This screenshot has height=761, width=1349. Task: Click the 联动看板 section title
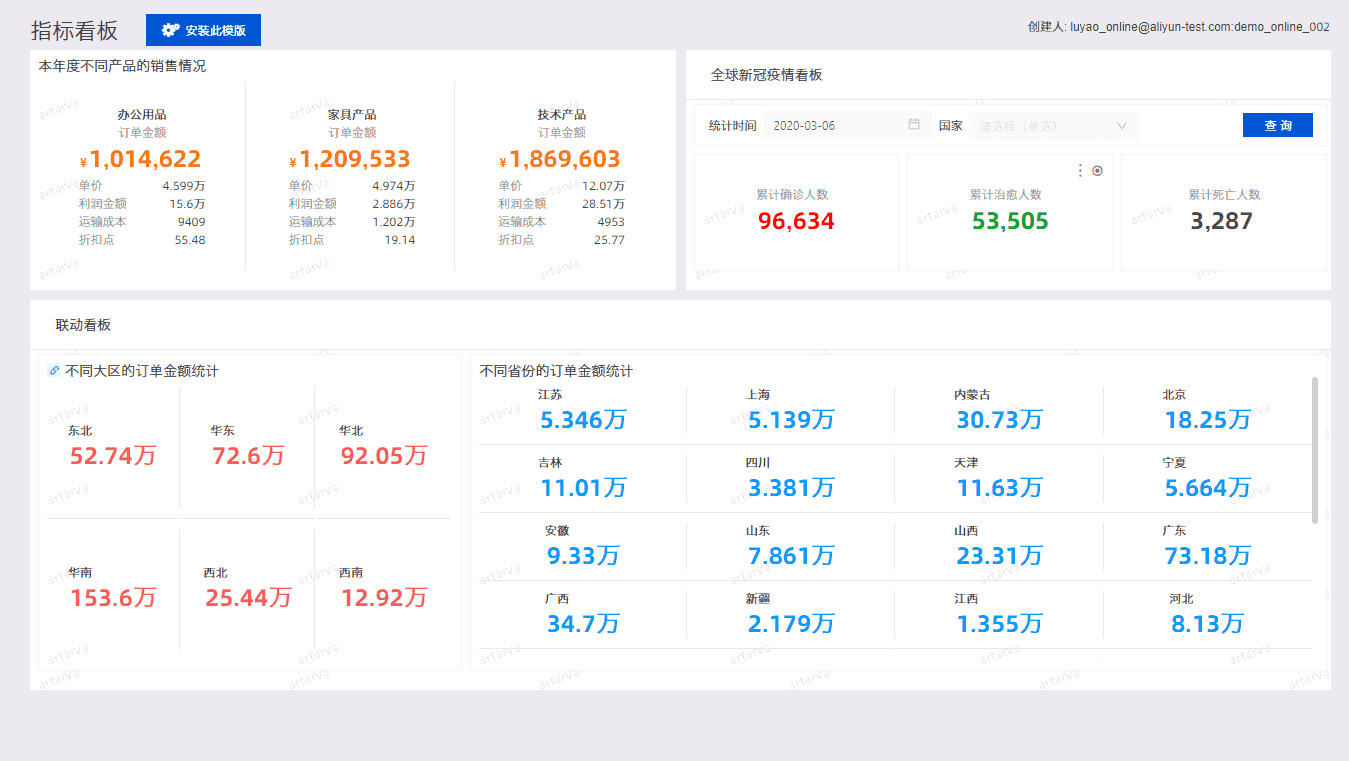point(83,325)
